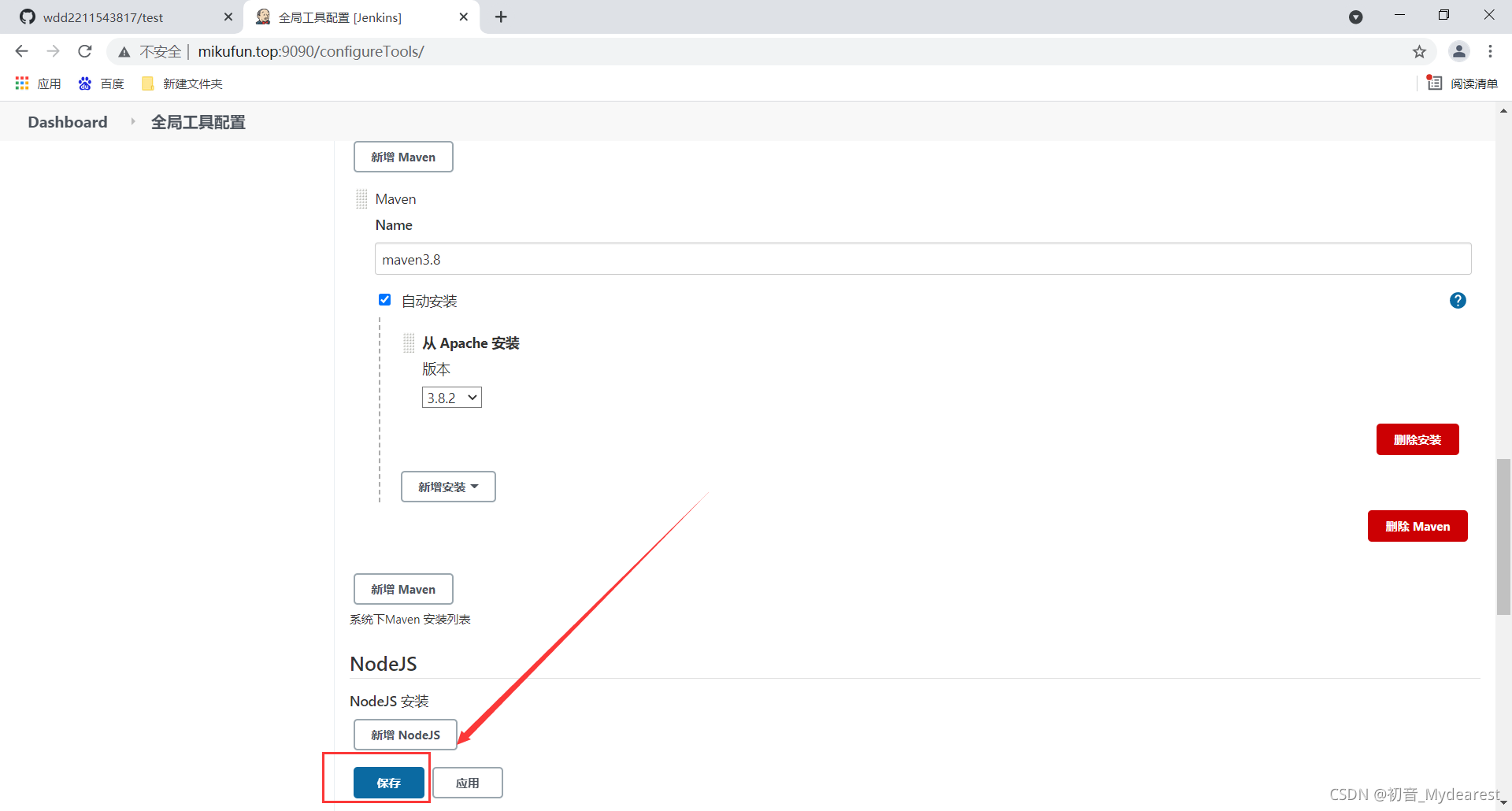Go to Dashboard breadcrumb link
1512x811 pixels.
68,122
